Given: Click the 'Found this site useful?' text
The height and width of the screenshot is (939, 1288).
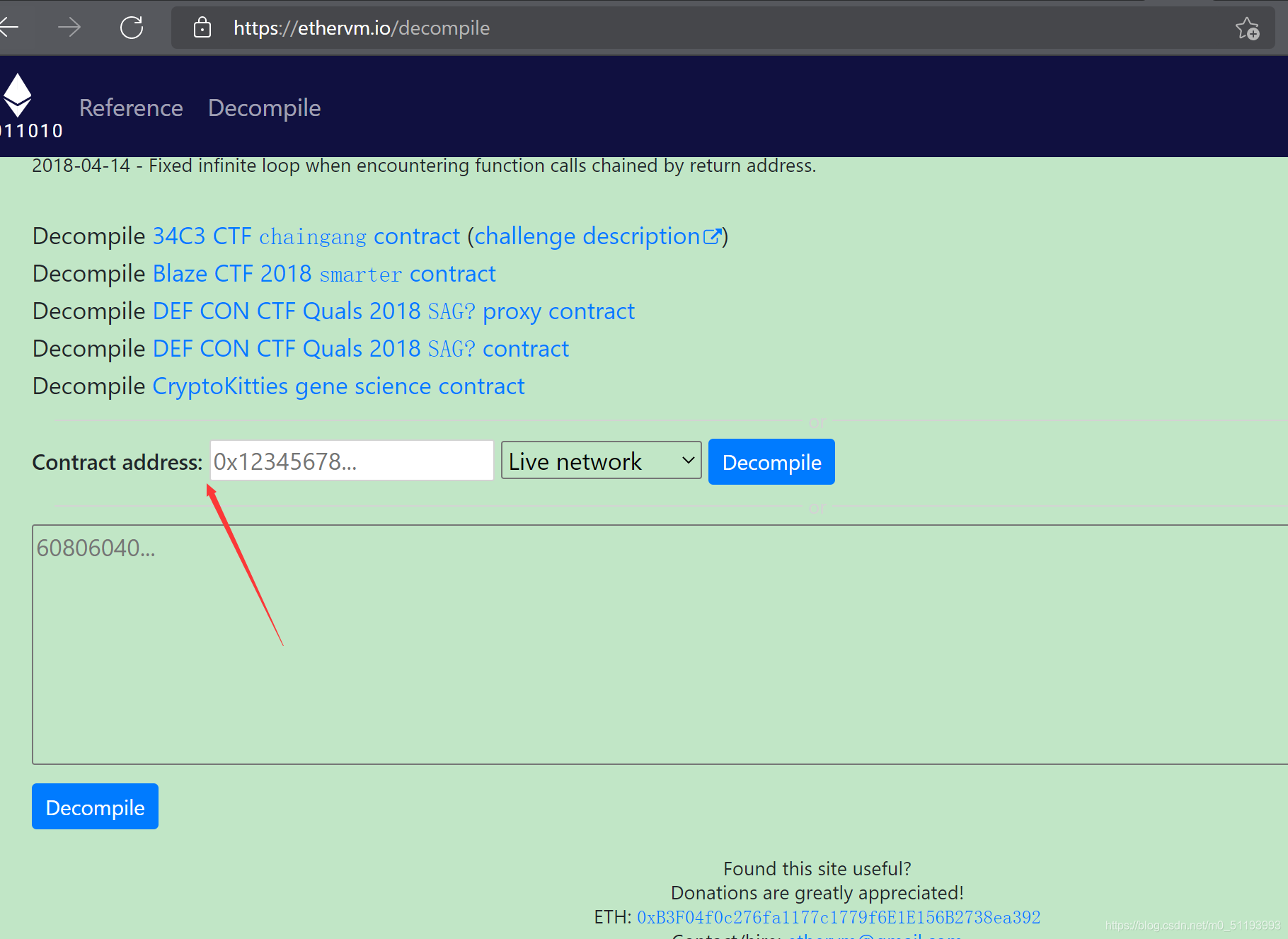Looking at the screenshot, I should 817,869.
